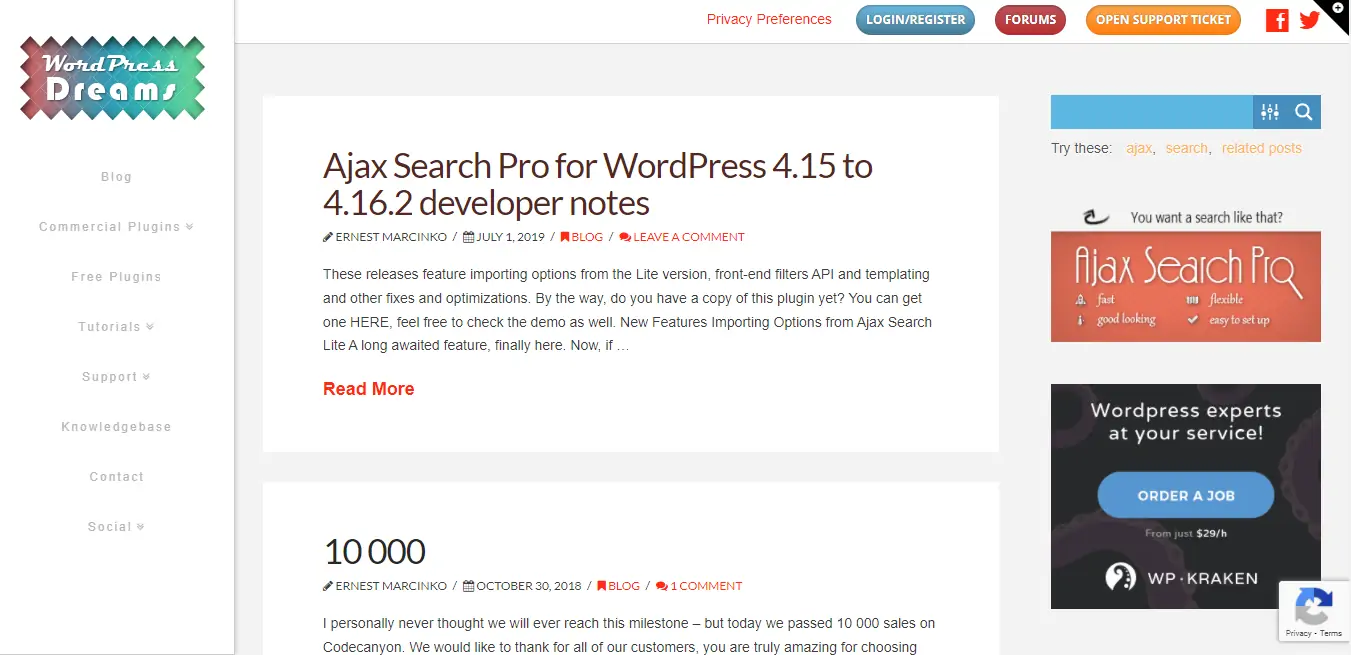Screen dimensions: 1351x655
Task: Click ERNEST MARCINKO on 10 000 post
Action: click(385, 586)
